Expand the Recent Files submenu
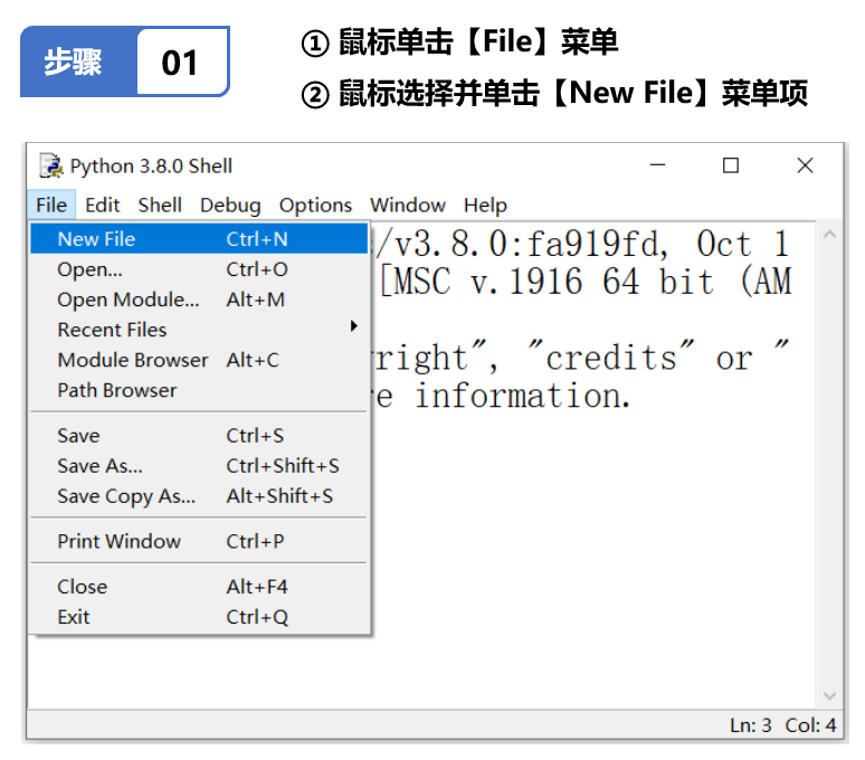This screenshot has width=865, height=760. coord(199,330)
